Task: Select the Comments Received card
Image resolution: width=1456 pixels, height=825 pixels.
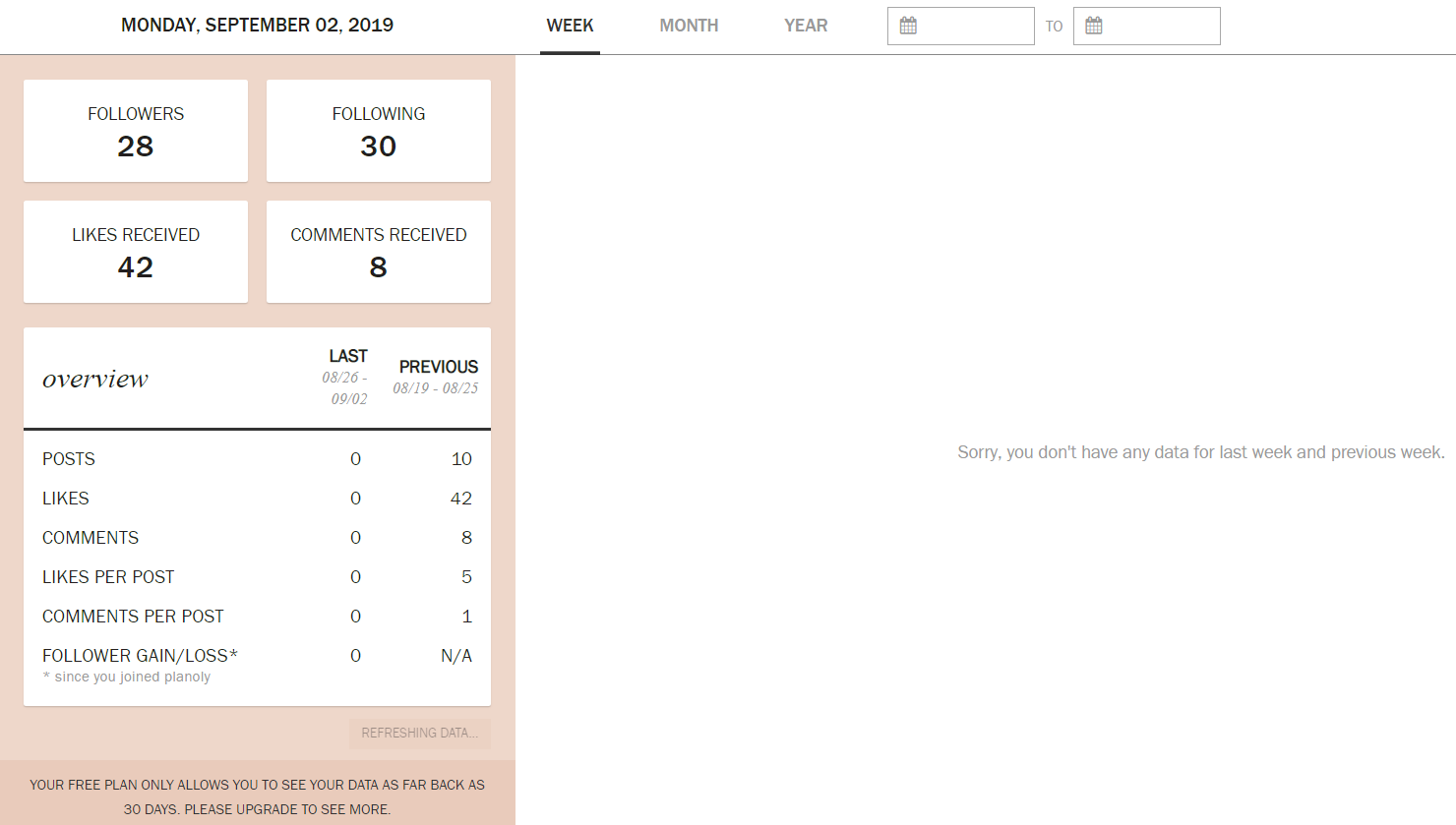Action: (x=379, y=252)
